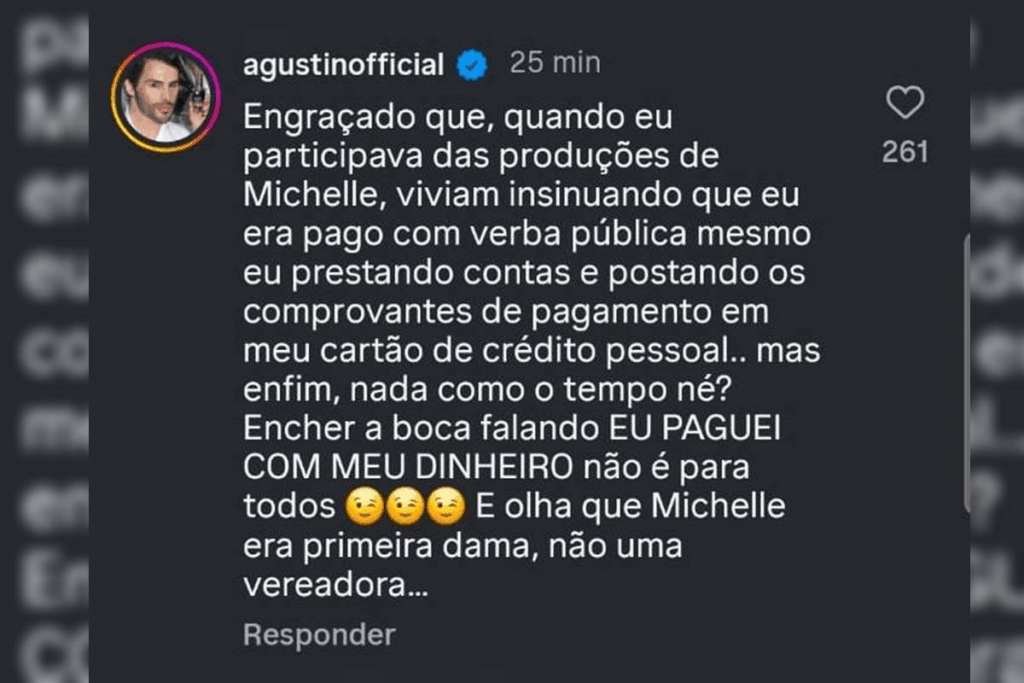The image size is (1024, 683).
Task: Click the last winking emoji
Action: pos(447,506)
